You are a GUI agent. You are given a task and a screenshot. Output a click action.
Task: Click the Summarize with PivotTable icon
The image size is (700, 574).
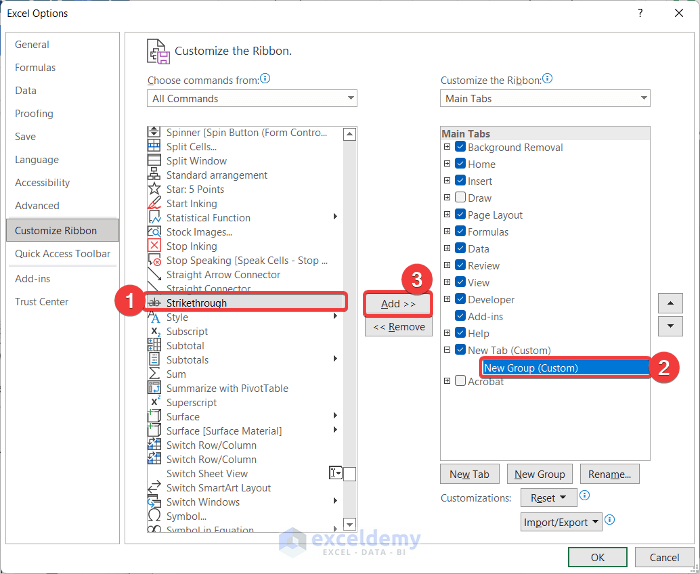coord(154,388)
